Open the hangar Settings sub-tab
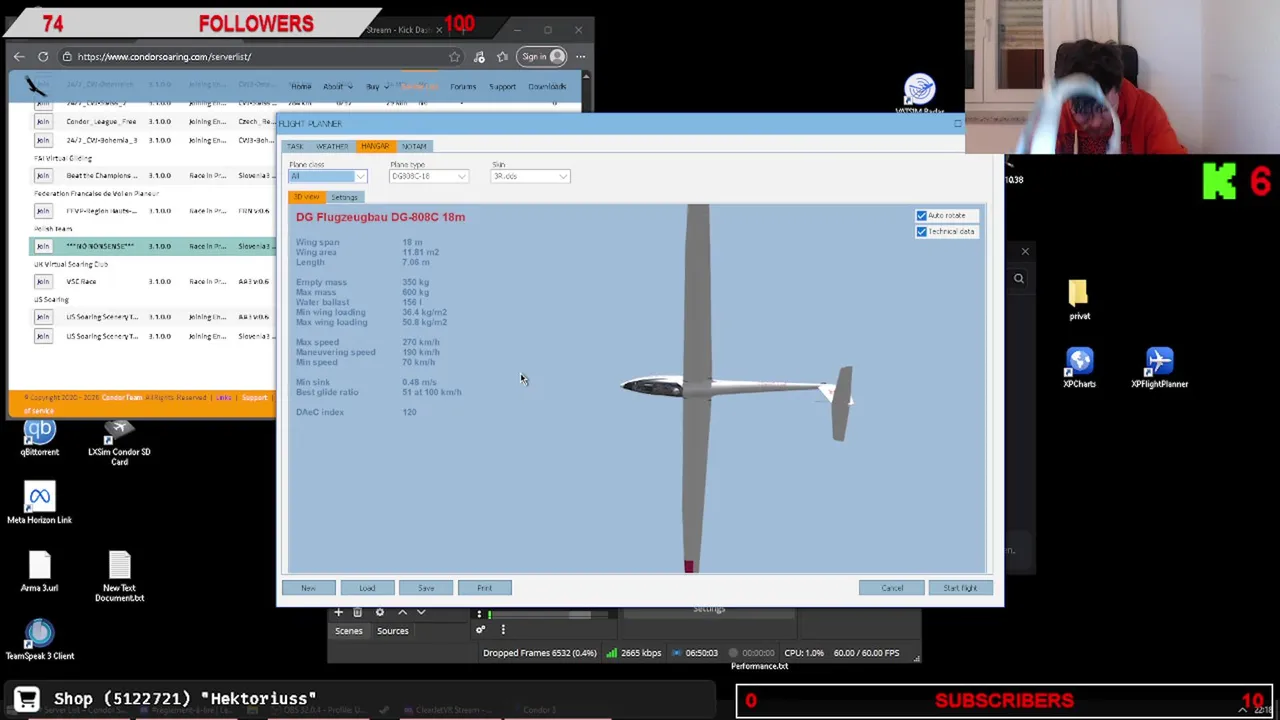 [344, 197]
